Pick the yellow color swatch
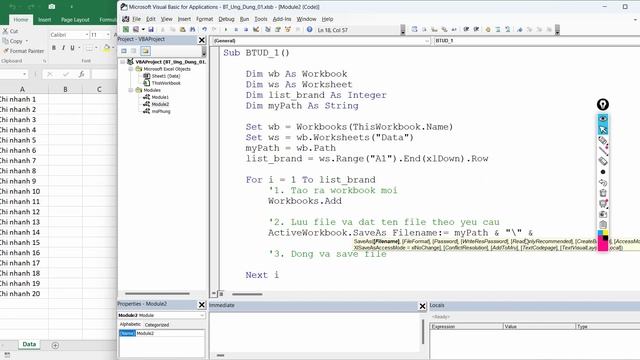 (605, 233)
